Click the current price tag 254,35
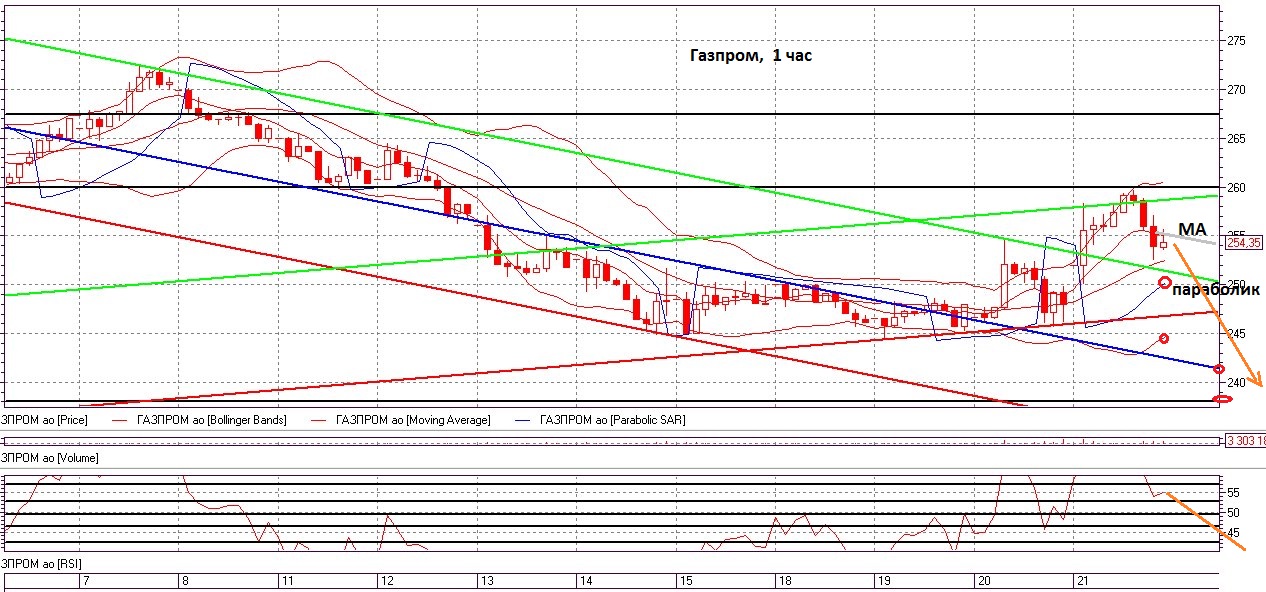Viewport: 1266px width, 592px height. click(x=1243, y=242)
